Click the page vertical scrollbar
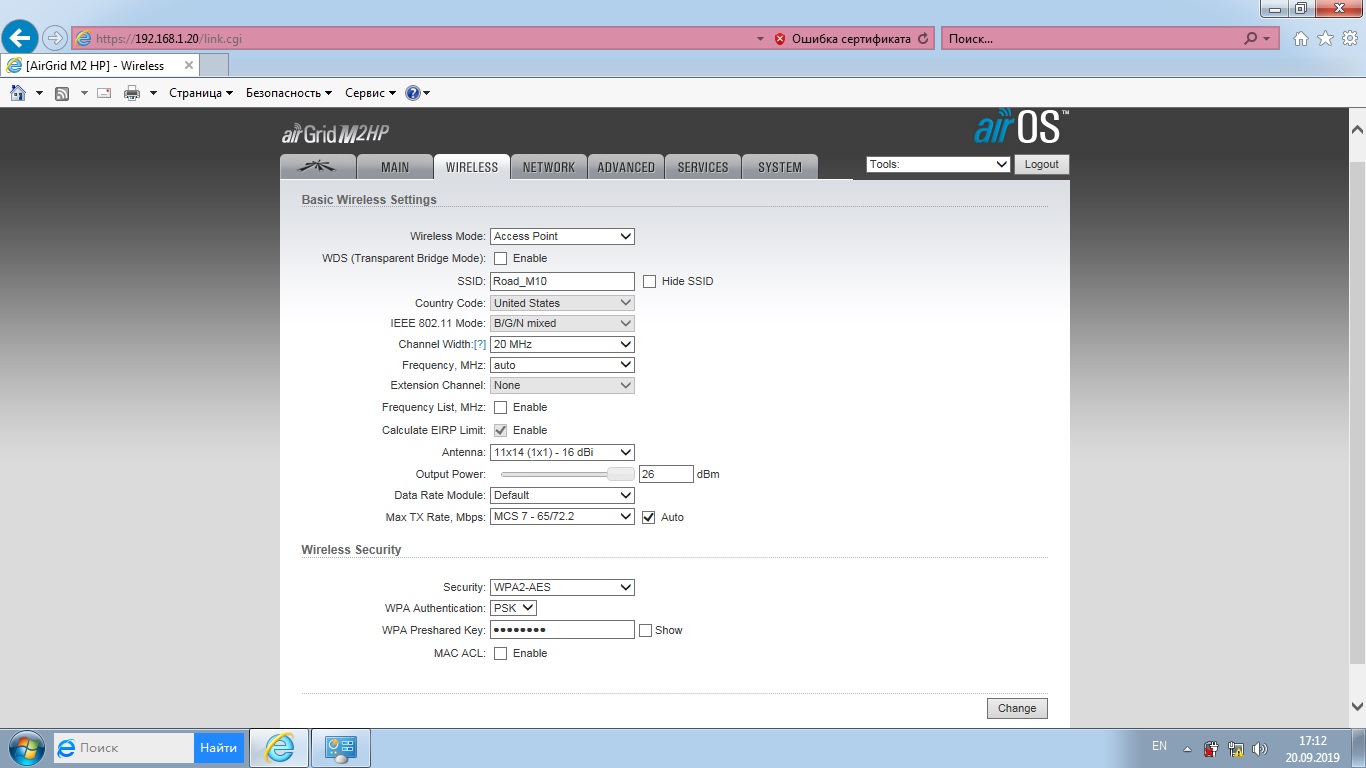1366x768 pixels. click(x=1357, y=418)
